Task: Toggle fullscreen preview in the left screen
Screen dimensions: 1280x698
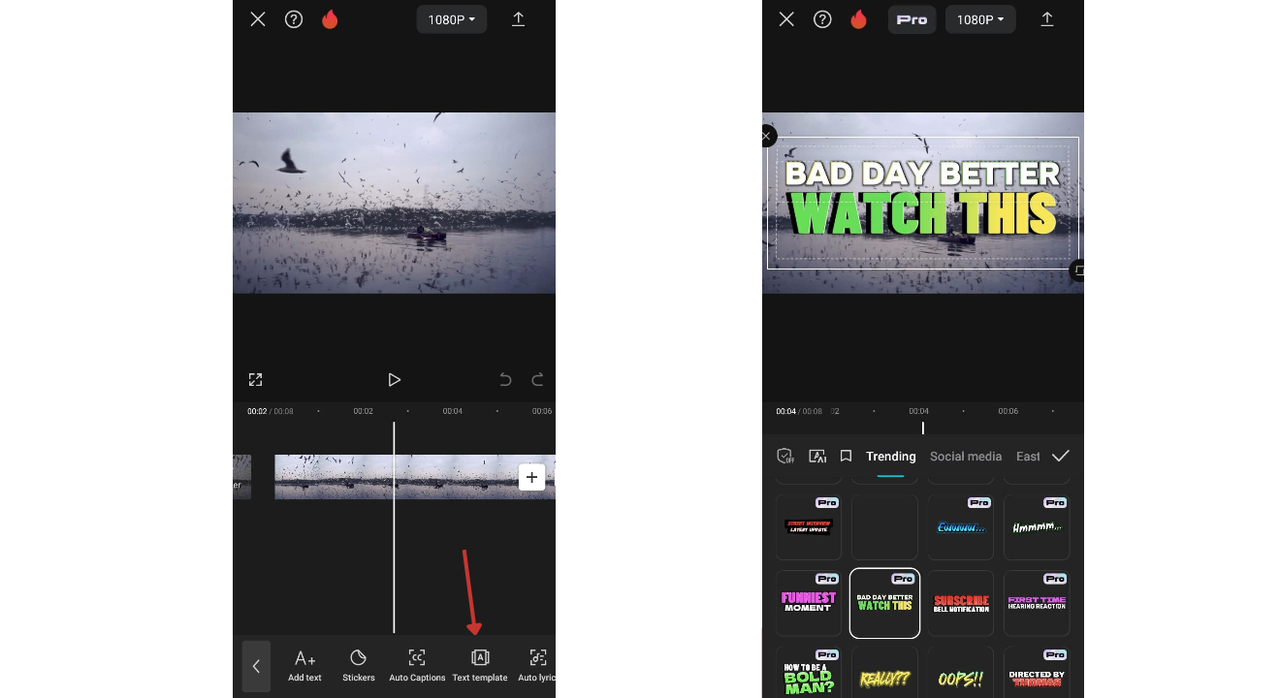Action: [255, 379]
